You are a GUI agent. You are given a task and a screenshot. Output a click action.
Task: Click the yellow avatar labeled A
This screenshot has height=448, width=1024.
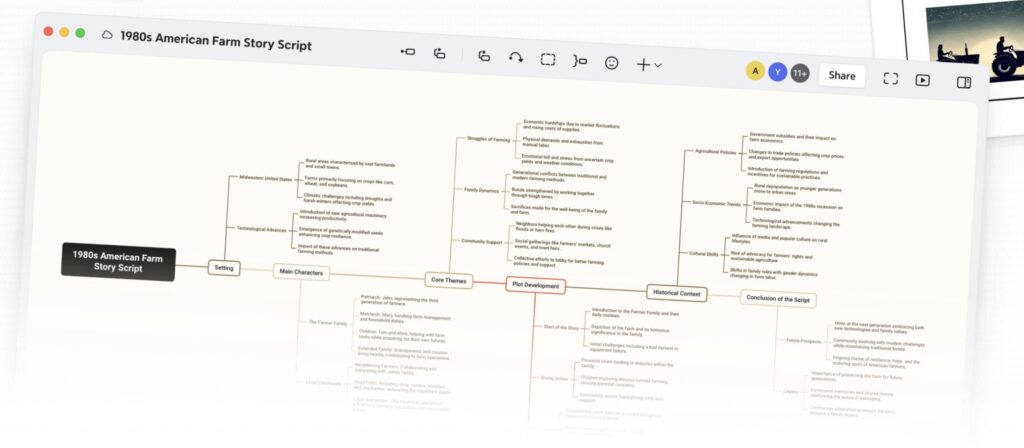click(x=756, y=71)
